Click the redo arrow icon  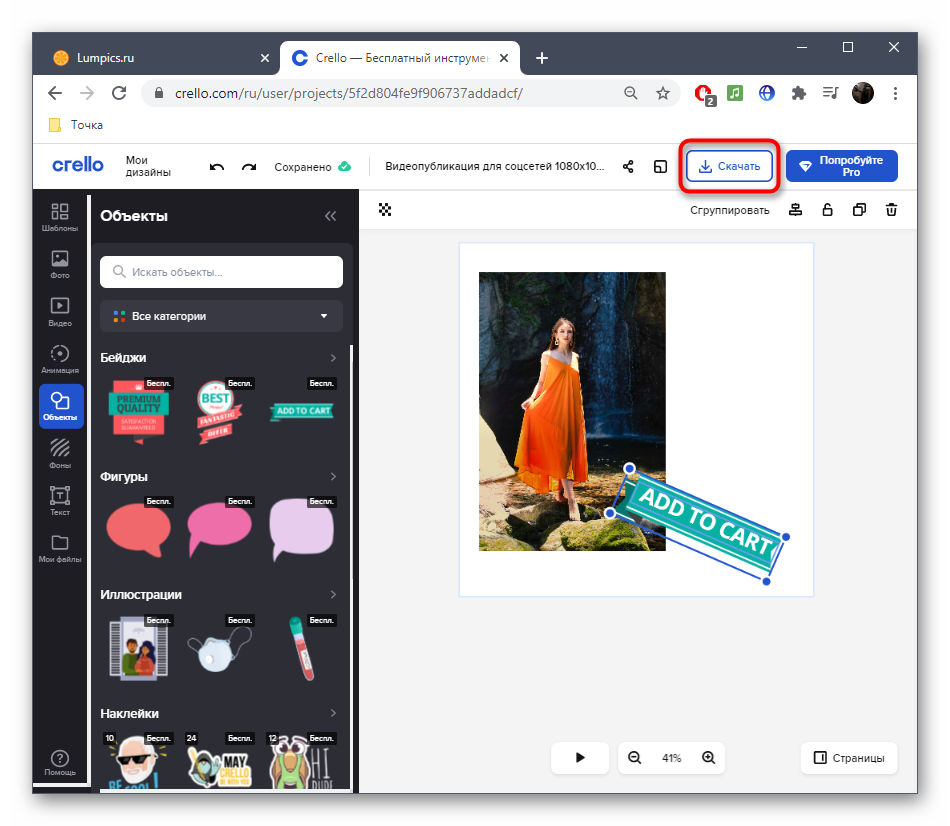tap(249, 167)
